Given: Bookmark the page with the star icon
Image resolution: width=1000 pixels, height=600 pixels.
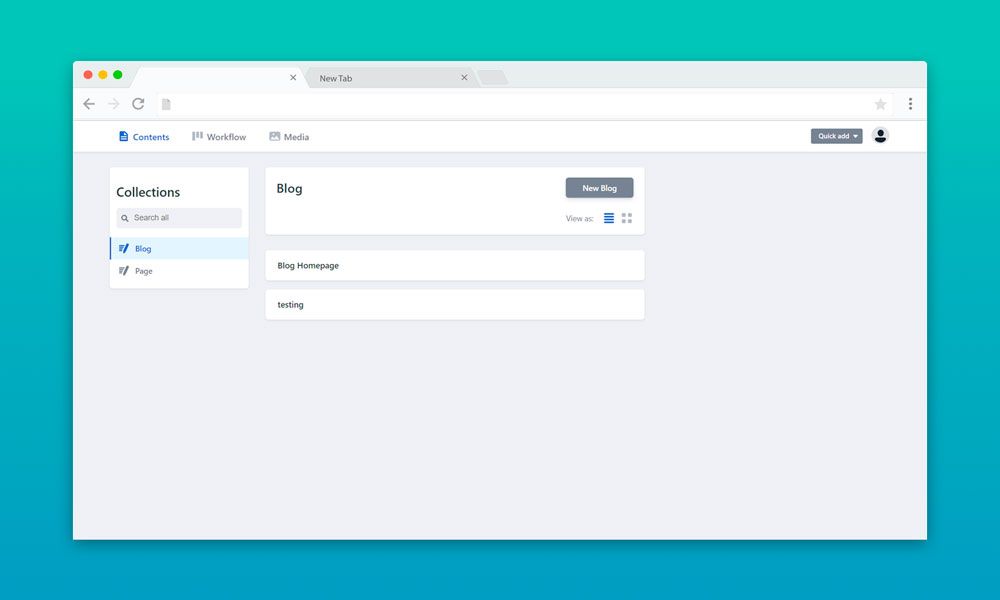Looking at the screenshot, I should point(880,104).
